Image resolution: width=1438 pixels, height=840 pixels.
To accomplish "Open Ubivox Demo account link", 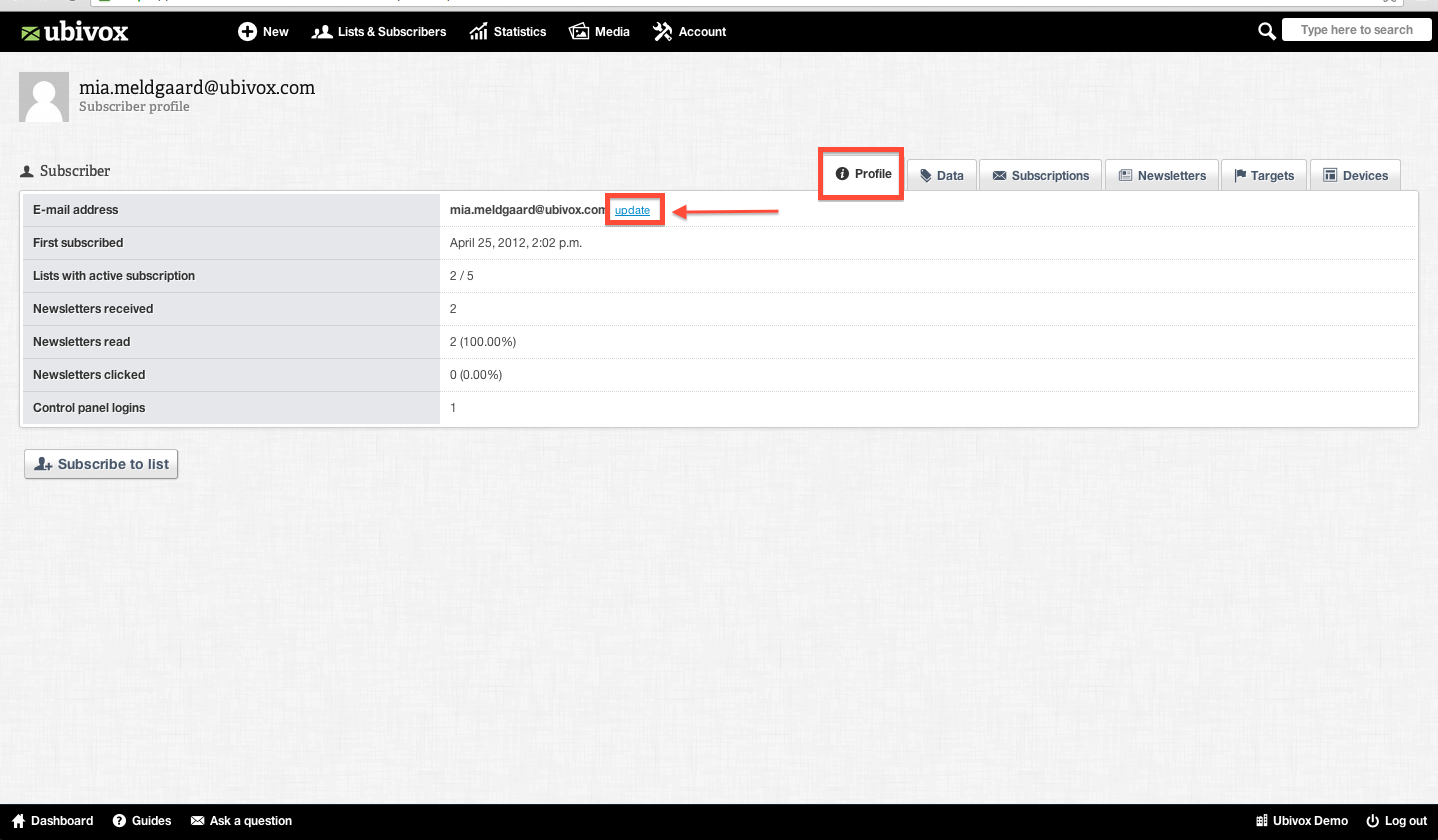I will tap(1301, 821).
